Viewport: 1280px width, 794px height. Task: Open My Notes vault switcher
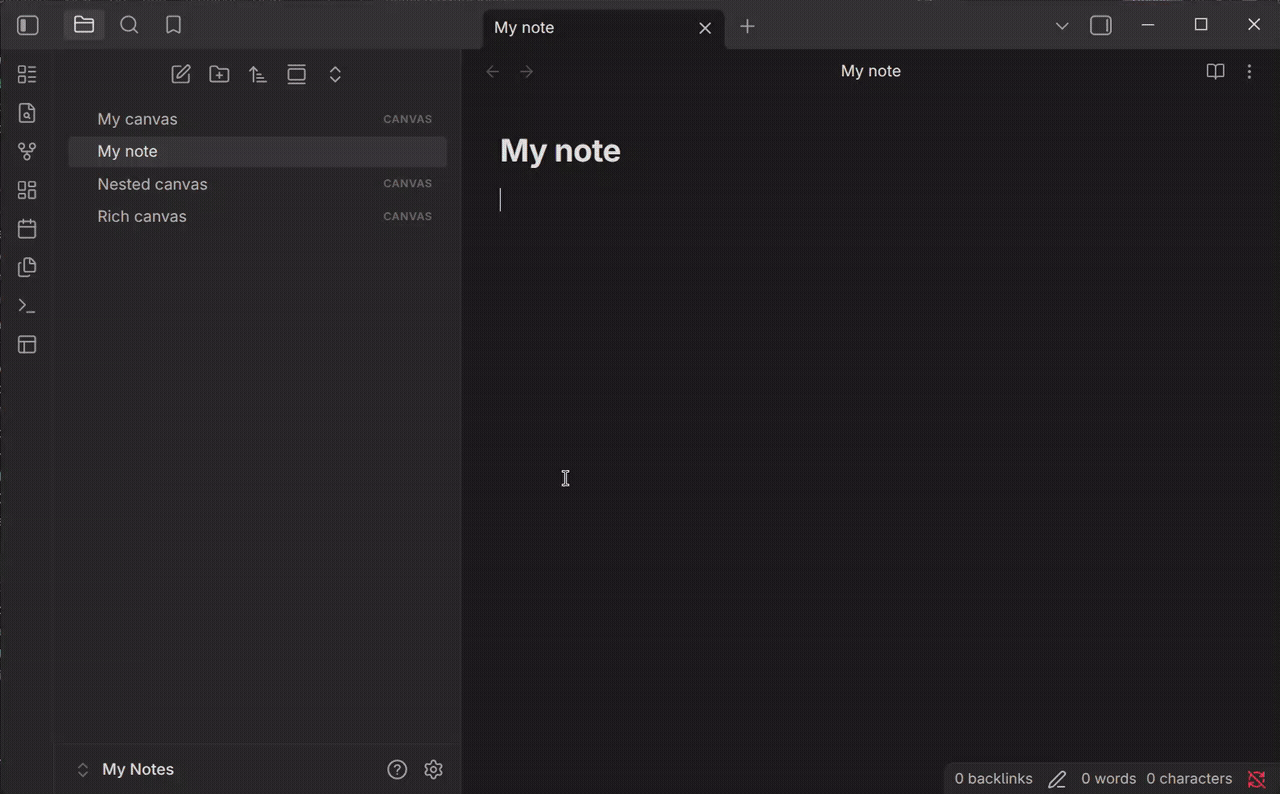[x=126, y=769]
